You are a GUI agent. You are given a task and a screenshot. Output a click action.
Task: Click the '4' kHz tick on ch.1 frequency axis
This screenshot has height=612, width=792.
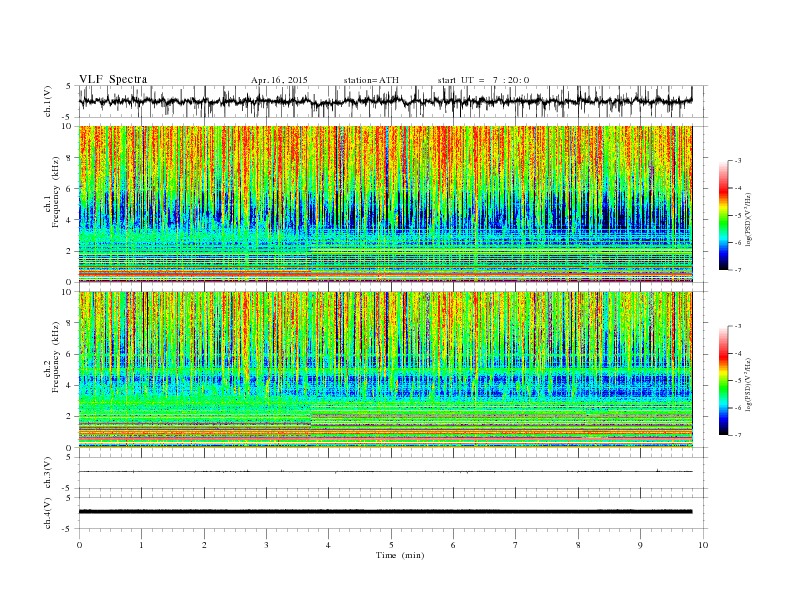(x=70, y=220)
